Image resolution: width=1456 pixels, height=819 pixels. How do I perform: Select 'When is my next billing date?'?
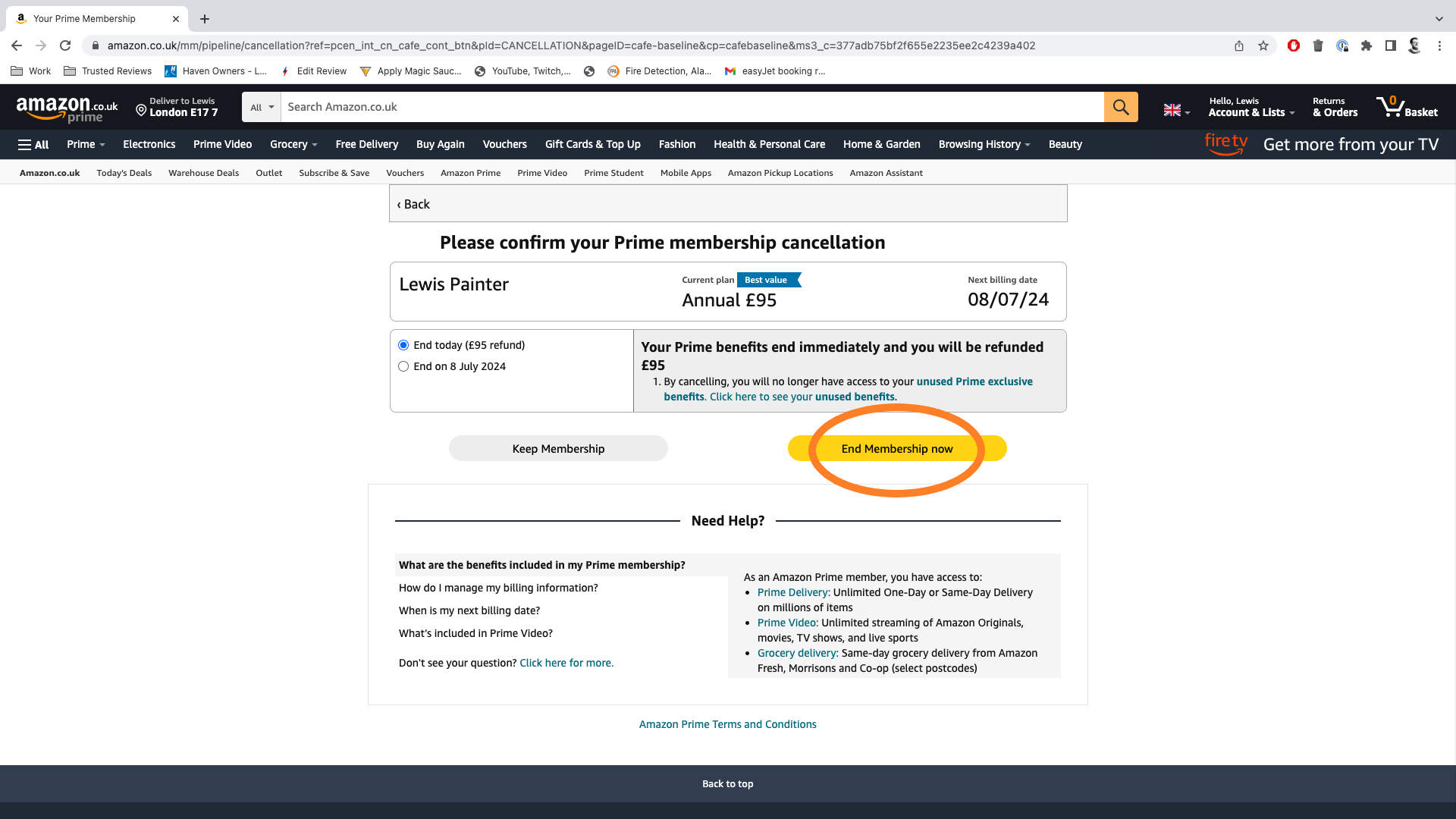click(469, 610)
